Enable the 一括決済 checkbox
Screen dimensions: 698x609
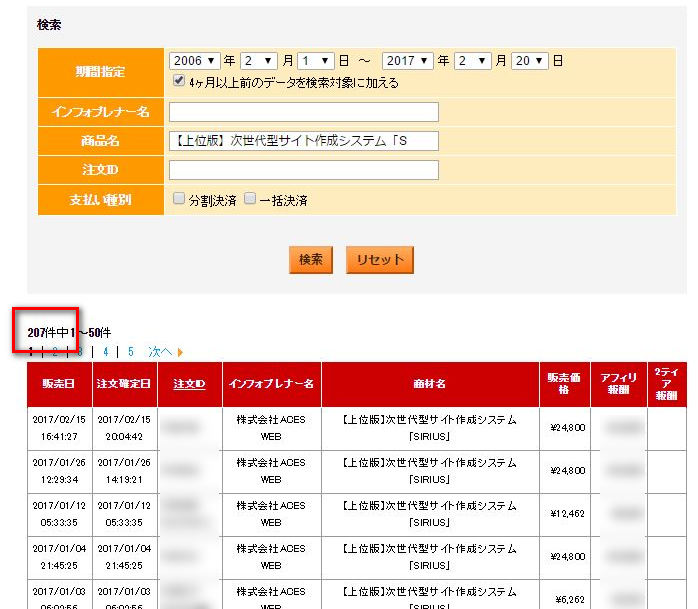250,199
